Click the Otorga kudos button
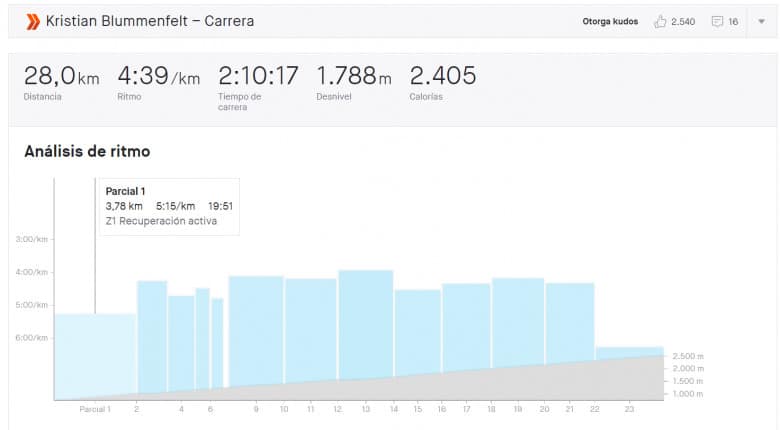The width and height of the screenshot is (780, 430). pos(610,21)
